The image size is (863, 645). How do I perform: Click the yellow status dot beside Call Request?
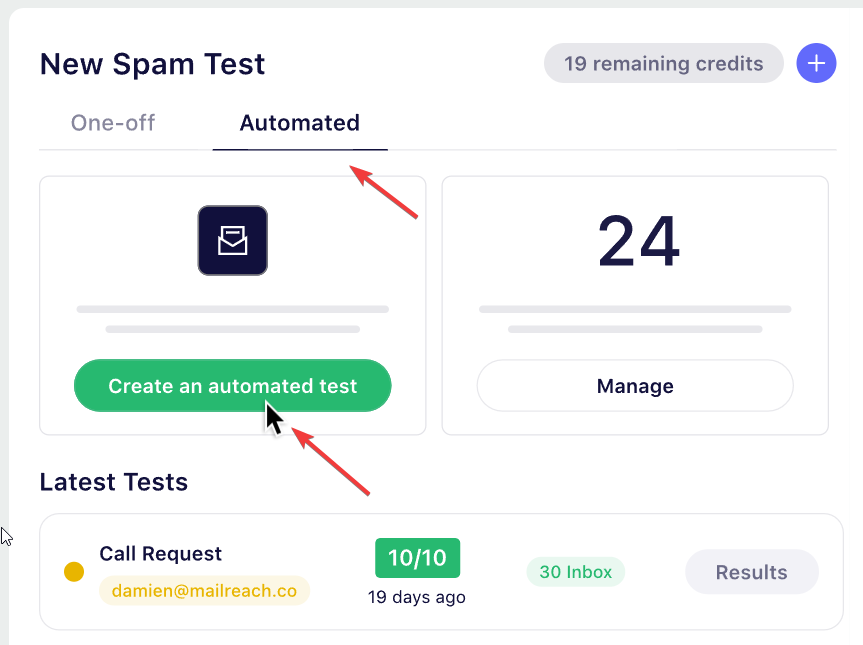(x=74, y=572)
